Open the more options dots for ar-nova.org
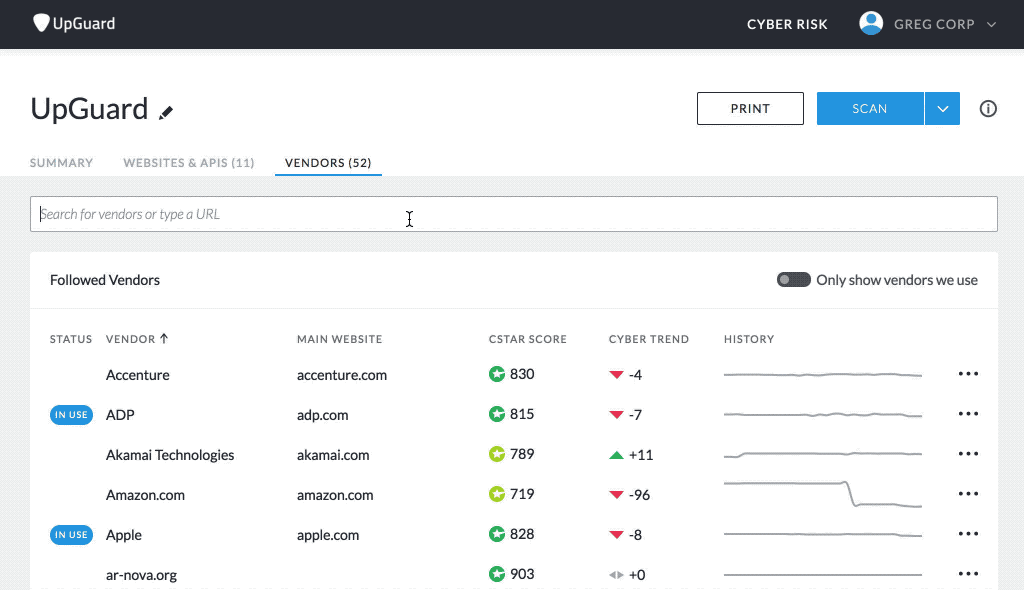 click(x=968, y=574)
